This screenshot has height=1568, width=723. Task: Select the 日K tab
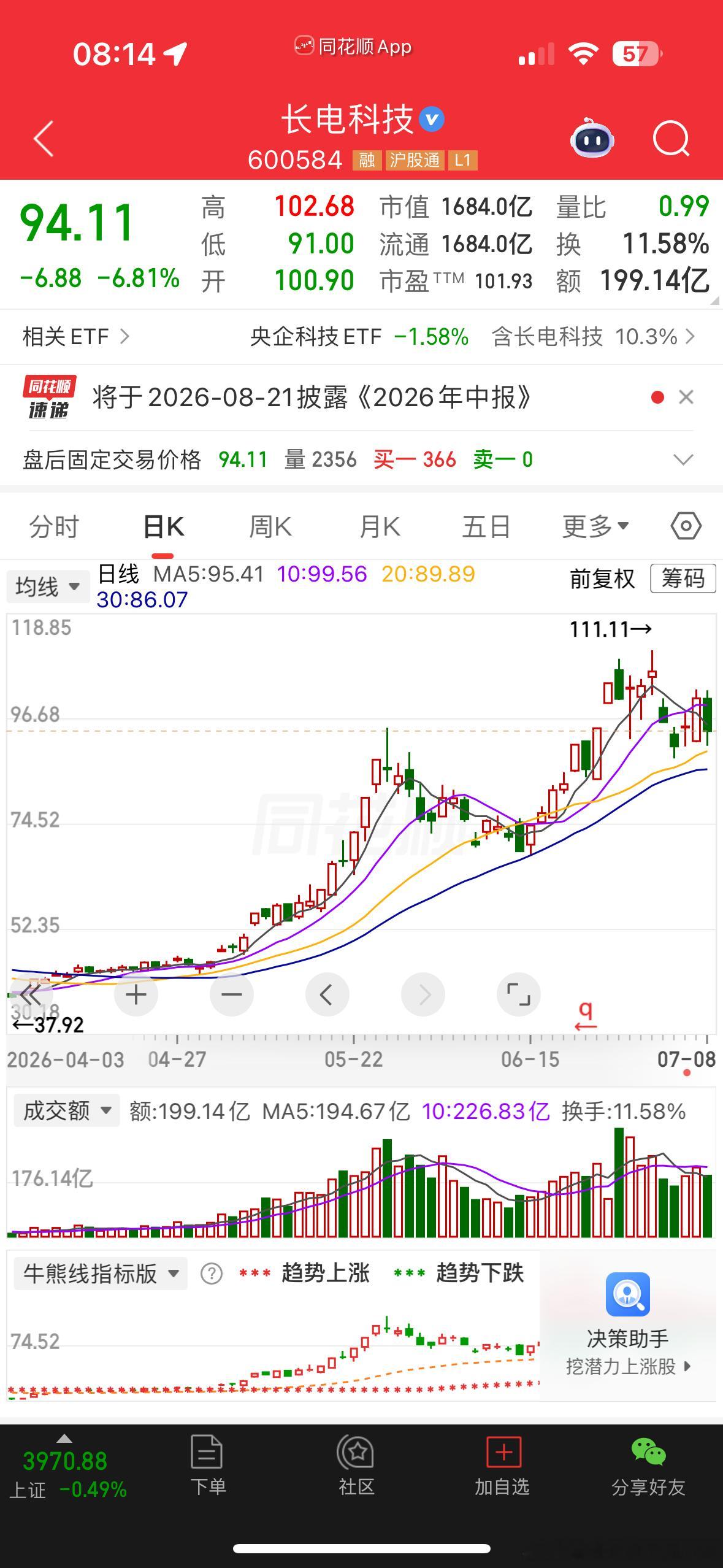point(163,526)
